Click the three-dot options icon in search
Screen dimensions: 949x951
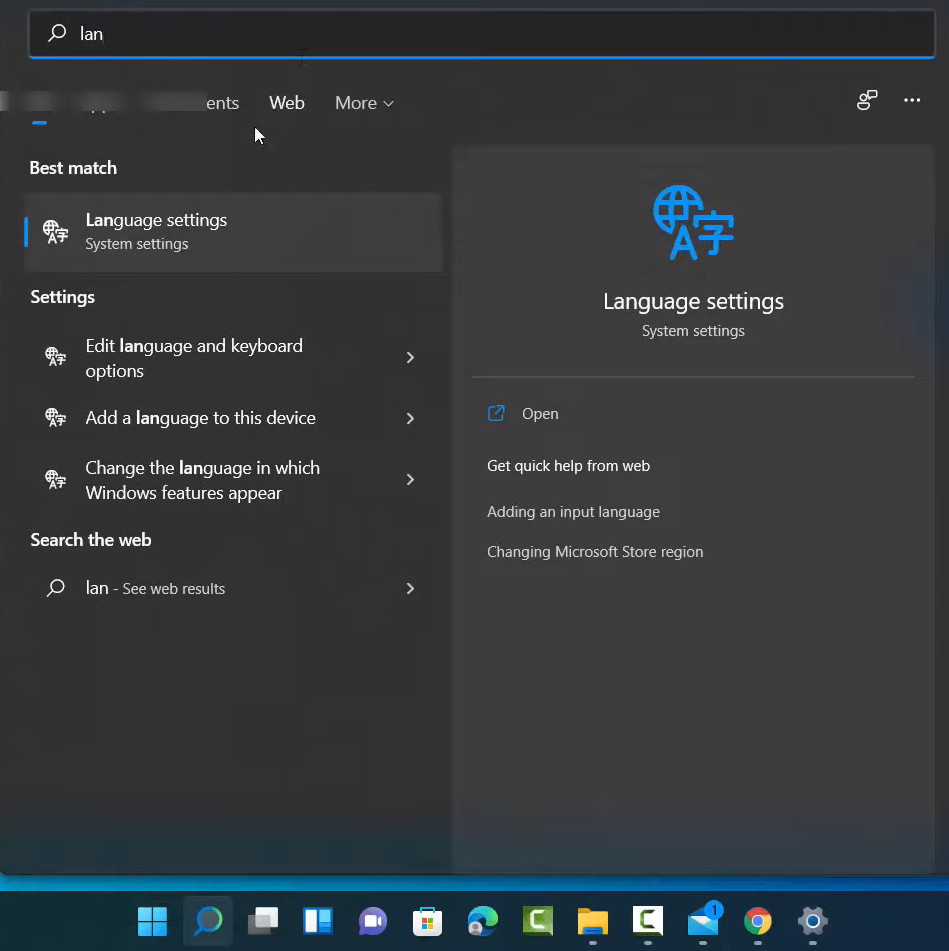[x=912, y=101]
